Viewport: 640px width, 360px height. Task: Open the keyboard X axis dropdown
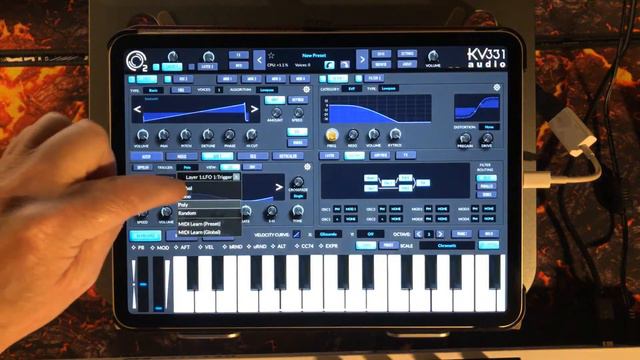328,234
